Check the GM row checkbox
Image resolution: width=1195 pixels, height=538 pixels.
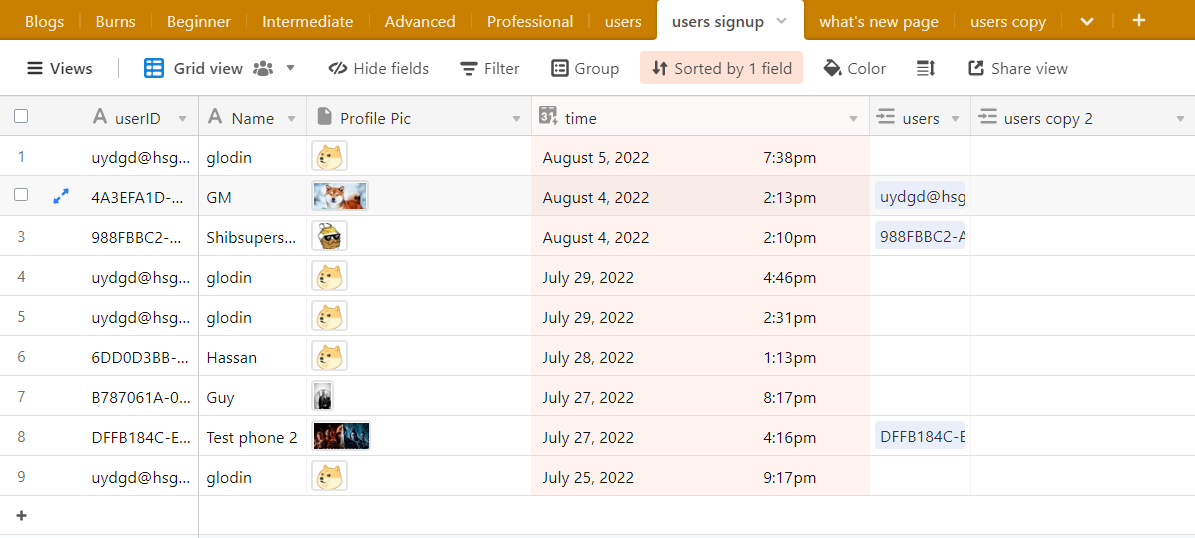tap(21, 195)
